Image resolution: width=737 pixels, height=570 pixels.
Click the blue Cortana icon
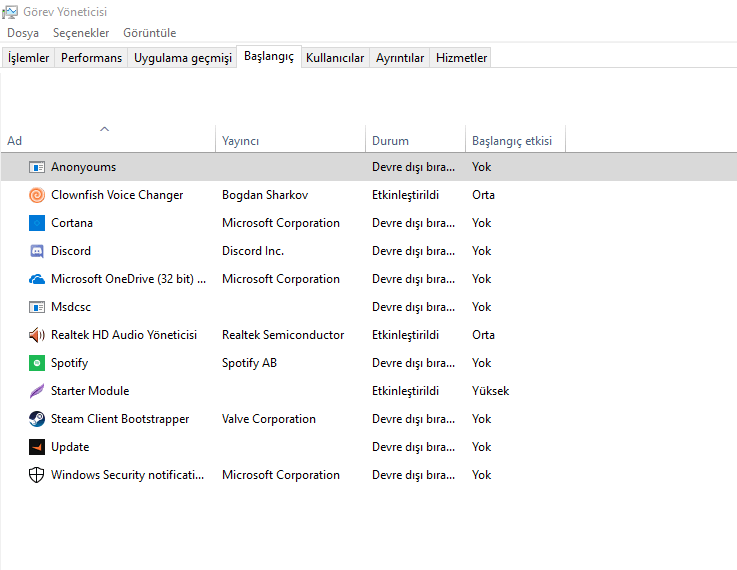coord(37,223)
